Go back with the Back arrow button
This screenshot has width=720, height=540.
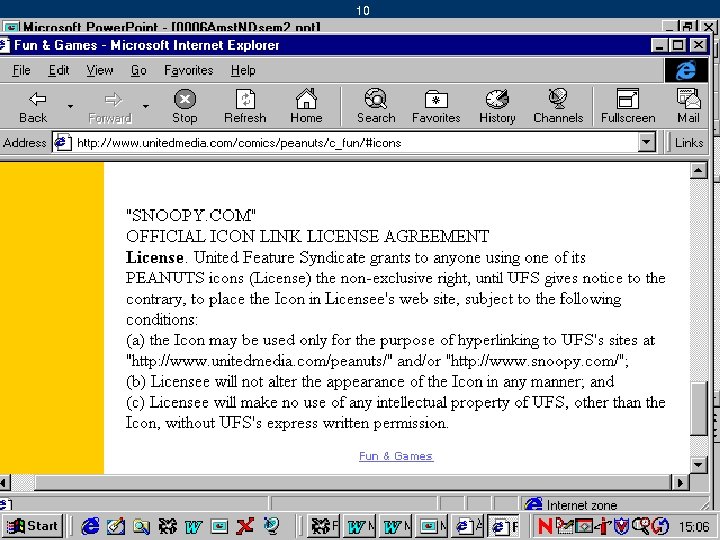[x=33, y=107]
